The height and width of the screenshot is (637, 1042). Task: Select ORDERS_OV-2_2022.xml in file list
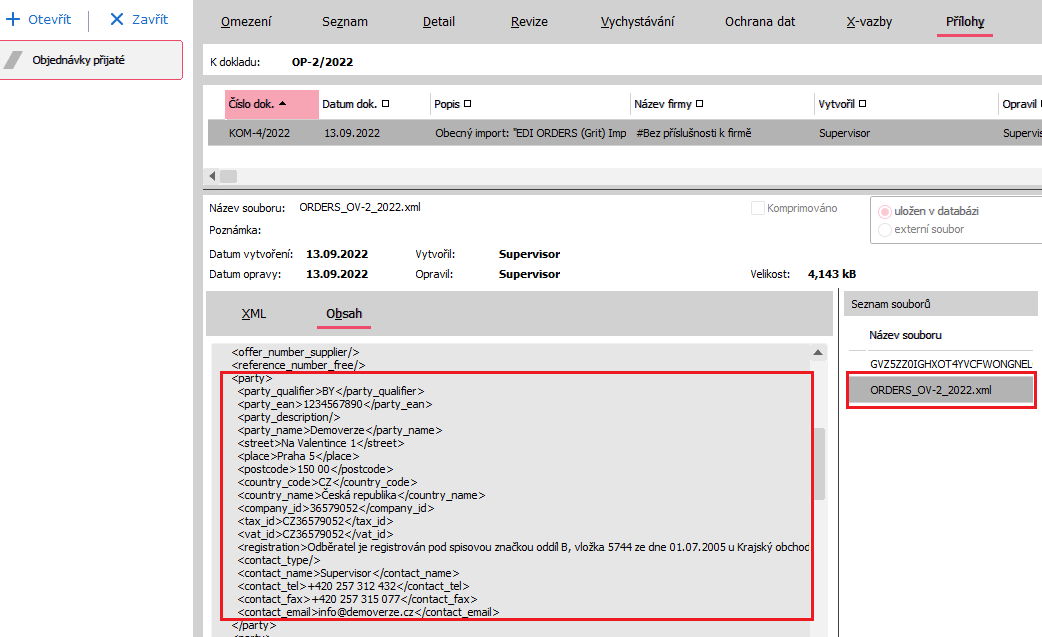point(941,390)
